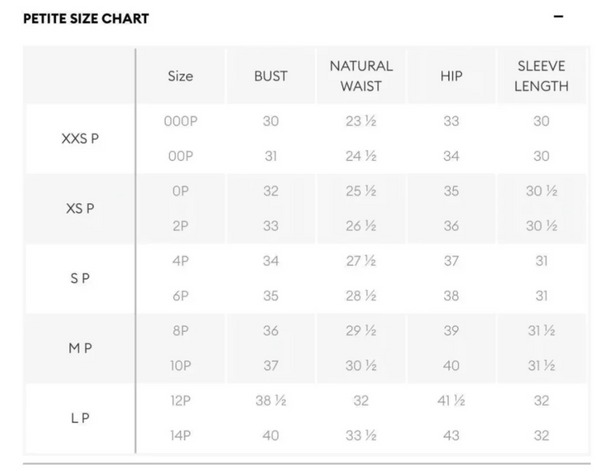Click the 000P size cell
The height and width of the screenshot is (476, 600).
tap(181, 121)
